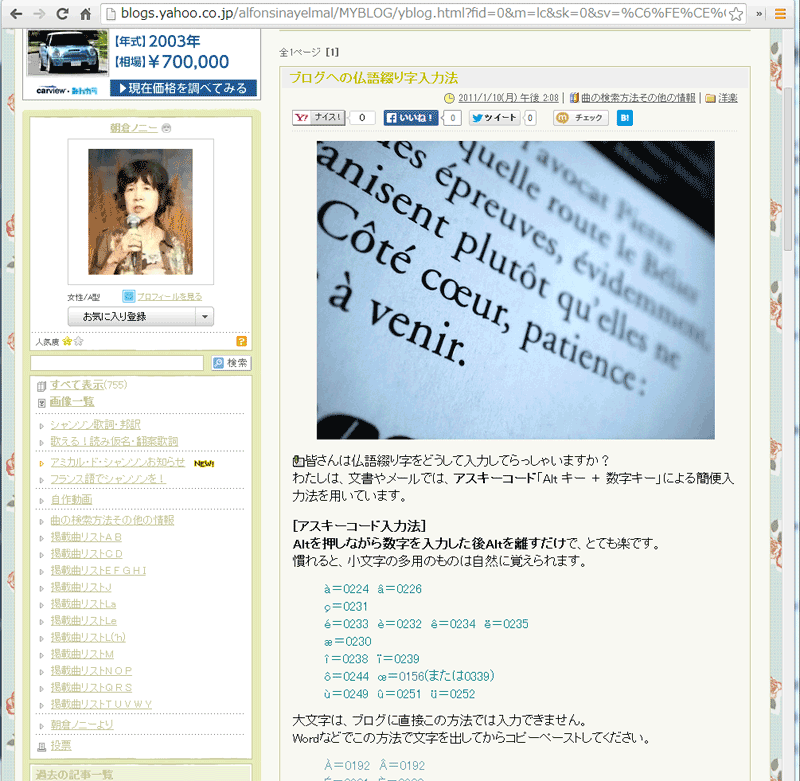The height and width of the screenshot is (781, 800).
Task: Go to the browser home page icon
Action: (x=86, y=14)
